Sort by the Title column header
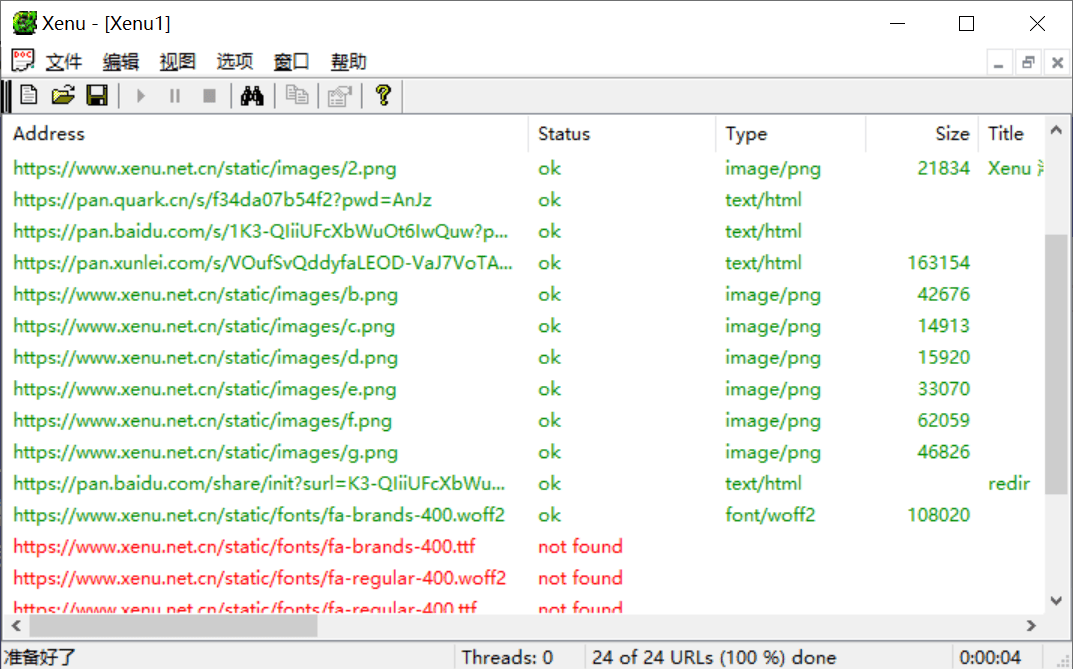The image size is (1073, 669). tap(1012, 133)
